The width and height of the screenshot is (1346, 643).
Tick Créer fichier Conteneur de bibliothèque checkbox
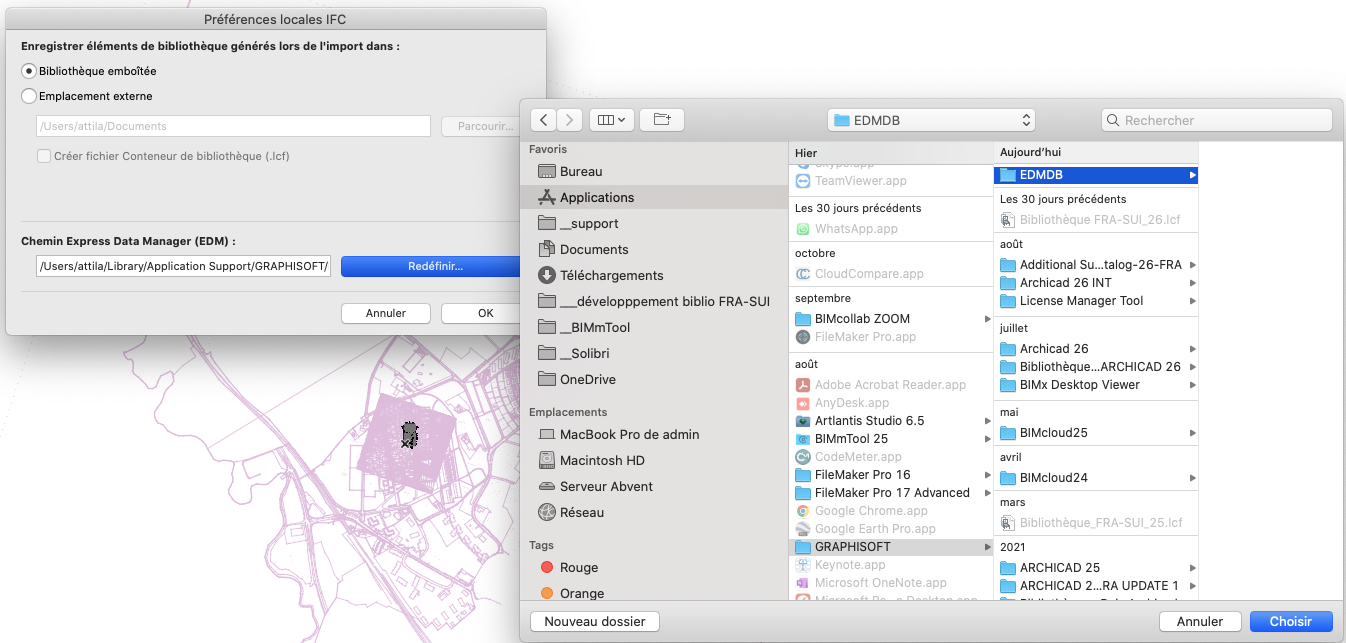[x=44, y=156]
